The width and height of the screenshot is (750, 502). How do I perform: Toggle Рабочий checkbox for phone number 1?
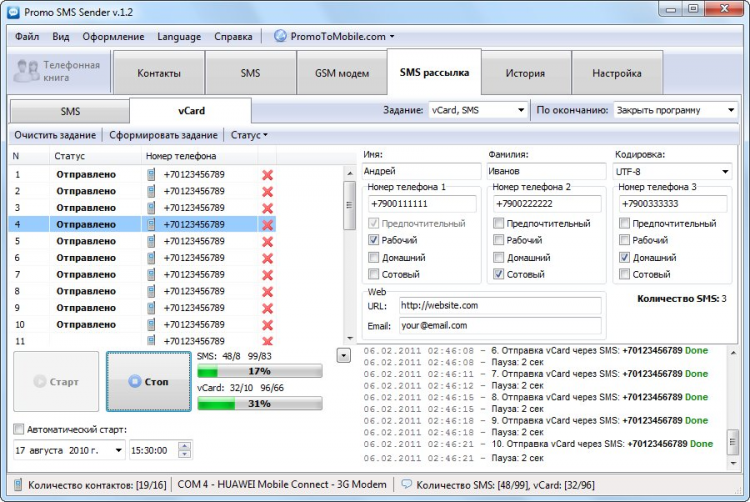coord(374,240)
